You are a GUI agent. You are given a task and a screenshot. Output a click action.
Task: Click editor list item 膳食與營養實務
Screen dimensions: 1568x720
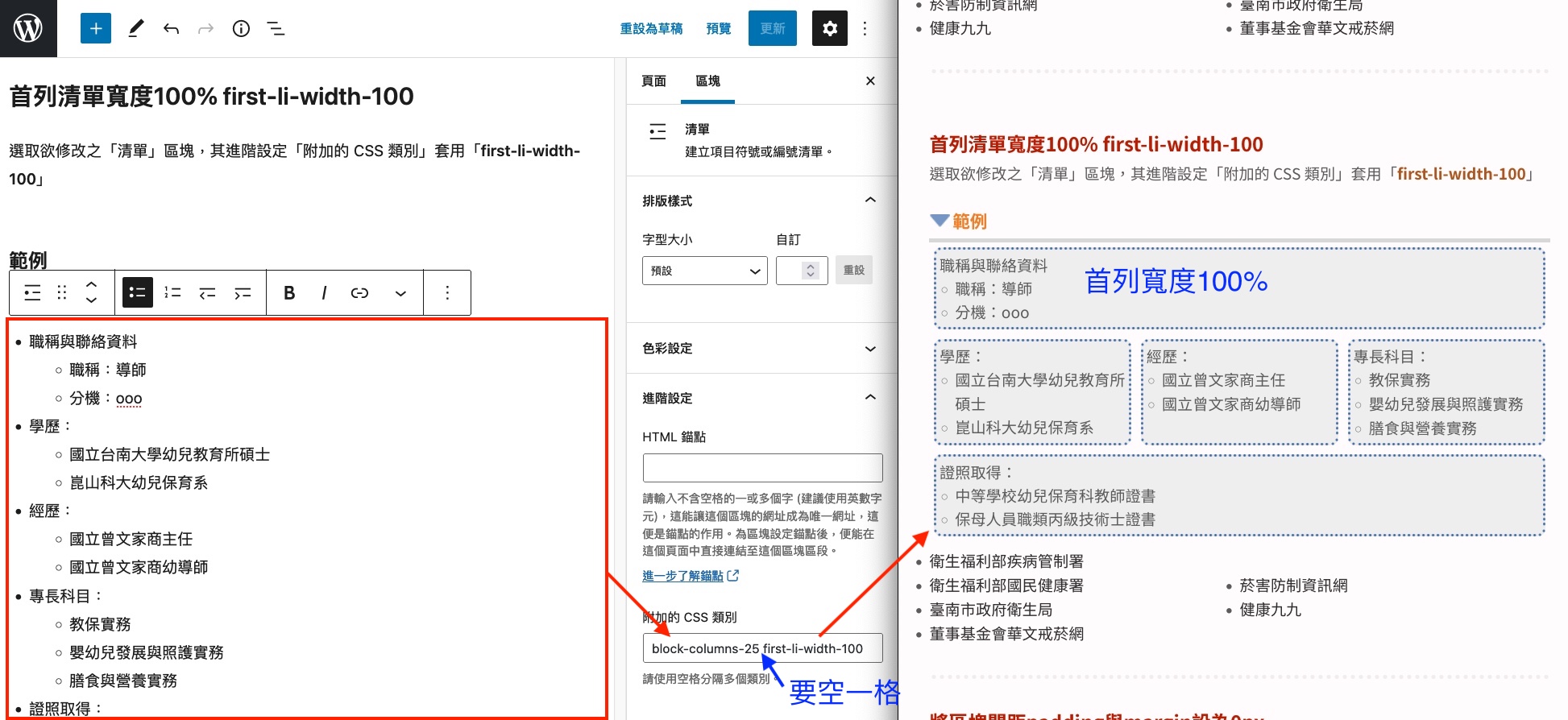123,681
